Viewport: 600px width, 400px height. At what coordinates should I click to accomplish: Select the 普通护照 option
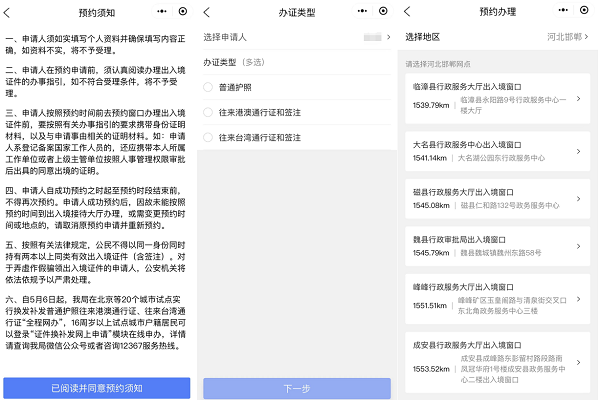click(208, 87)
